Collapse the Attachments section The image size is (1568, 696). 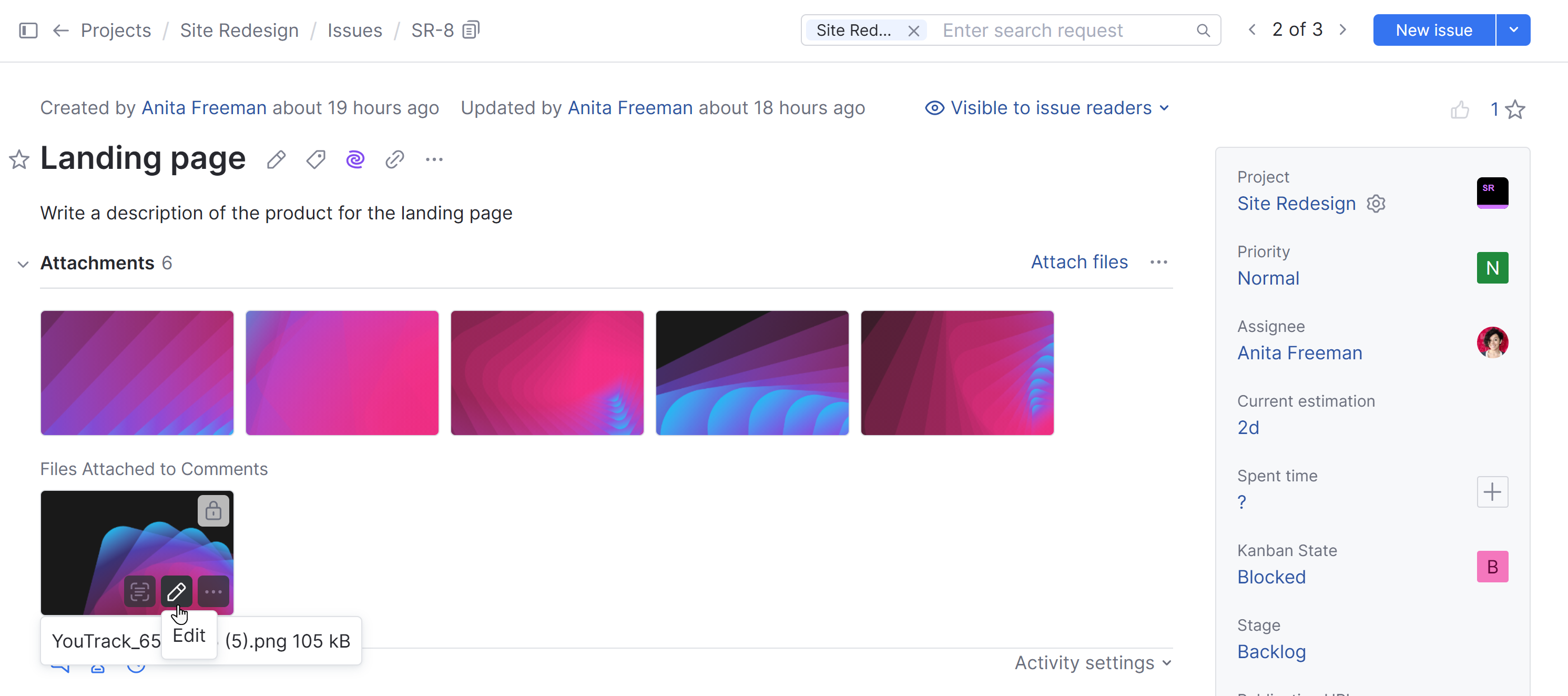(23, 264)
